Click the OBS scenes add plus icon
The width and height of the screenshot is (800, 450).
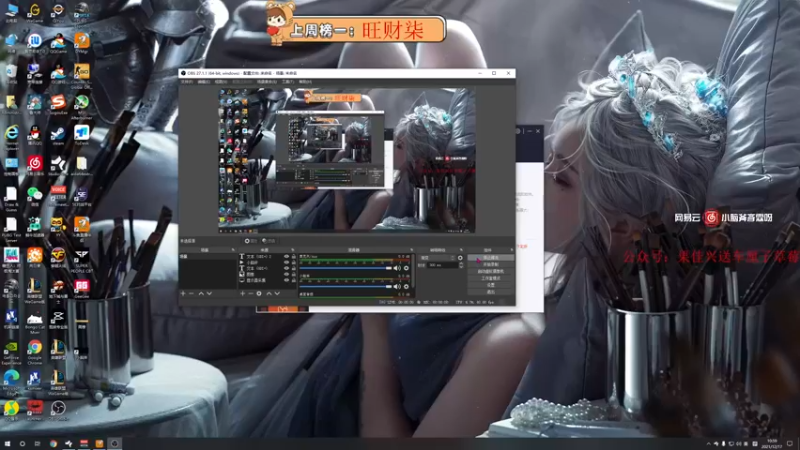(183, 293)
